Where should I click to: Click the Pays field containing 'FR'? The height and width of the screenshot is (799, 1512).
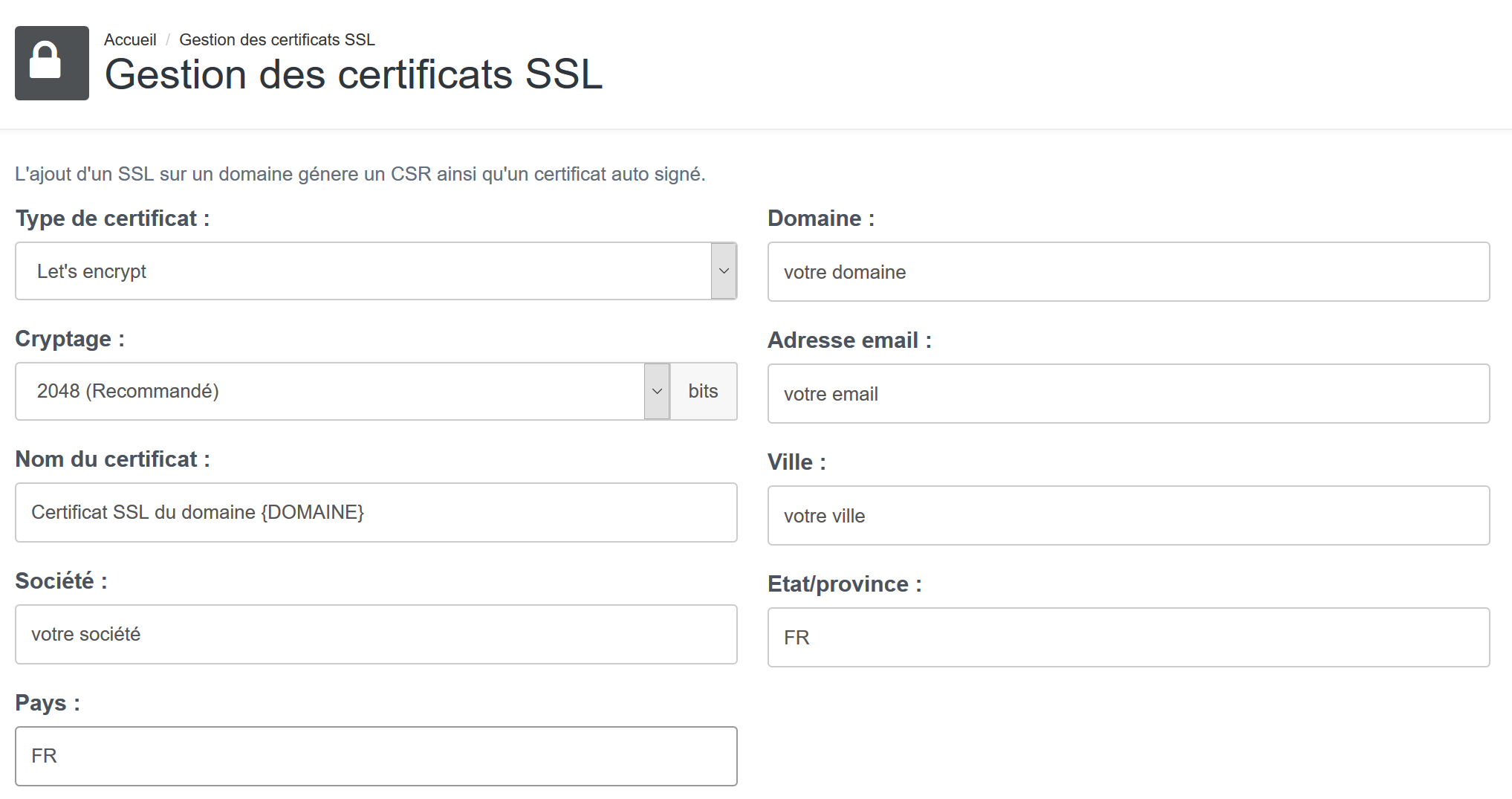375,755
